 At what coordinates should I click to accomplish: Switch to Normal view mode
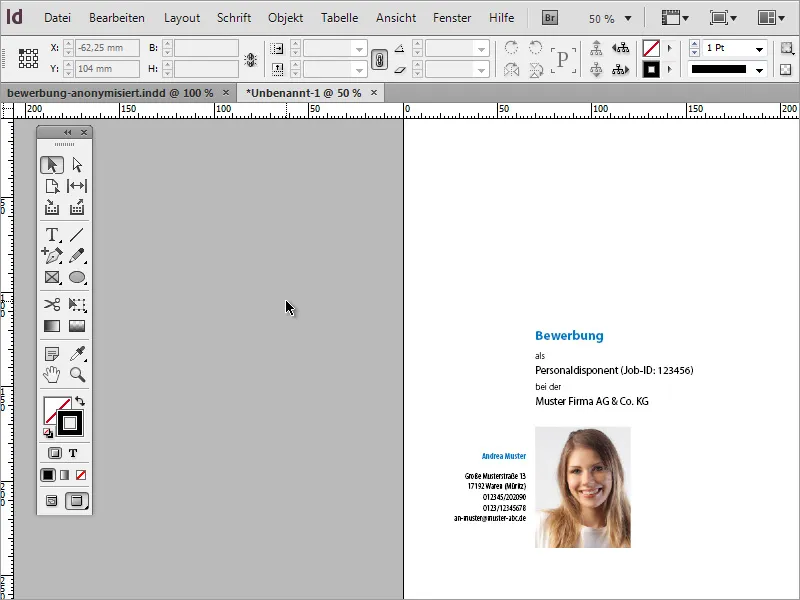pos(52,501)
